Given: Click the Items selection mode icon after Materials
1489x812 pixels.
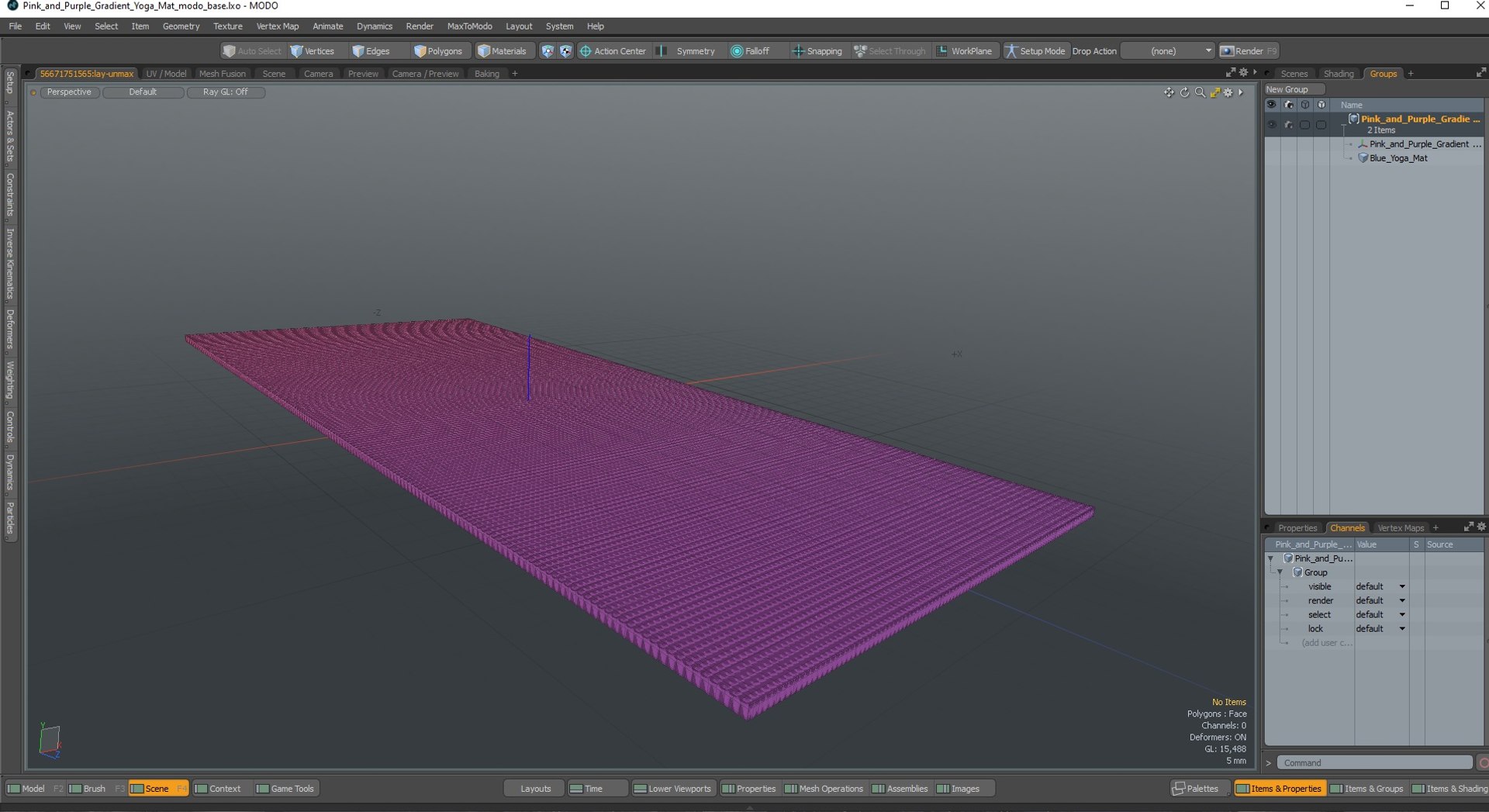Looking at the screenshot, I should [x=548, y=51].
